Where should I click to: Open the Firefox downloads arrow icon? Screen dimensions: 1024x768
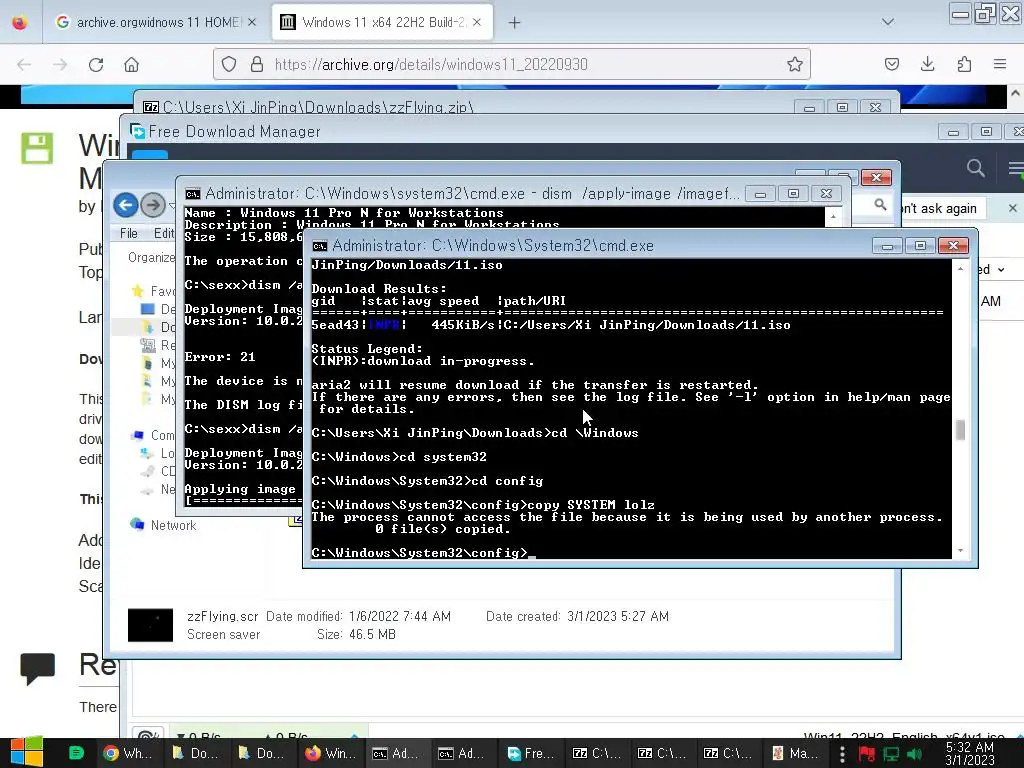click(x=927, y=64)
